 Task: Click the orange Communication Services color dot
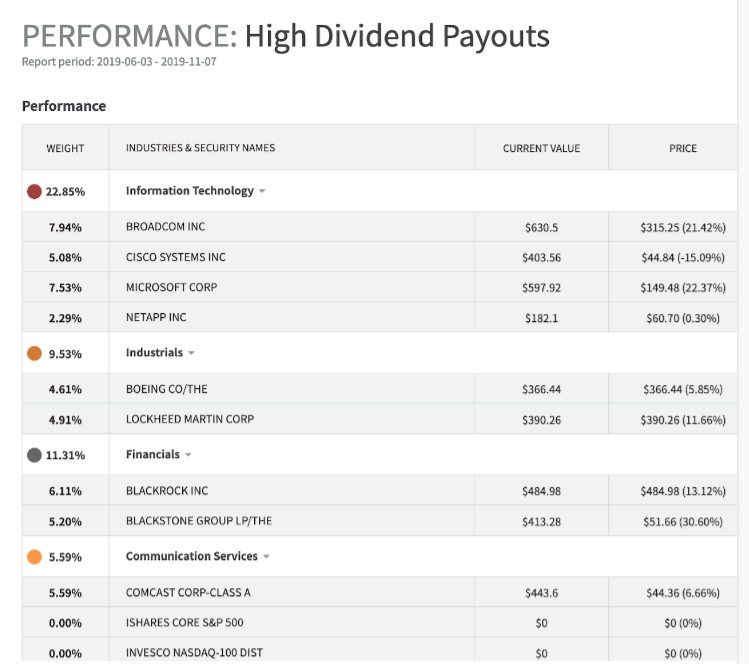tap(34, 557)
